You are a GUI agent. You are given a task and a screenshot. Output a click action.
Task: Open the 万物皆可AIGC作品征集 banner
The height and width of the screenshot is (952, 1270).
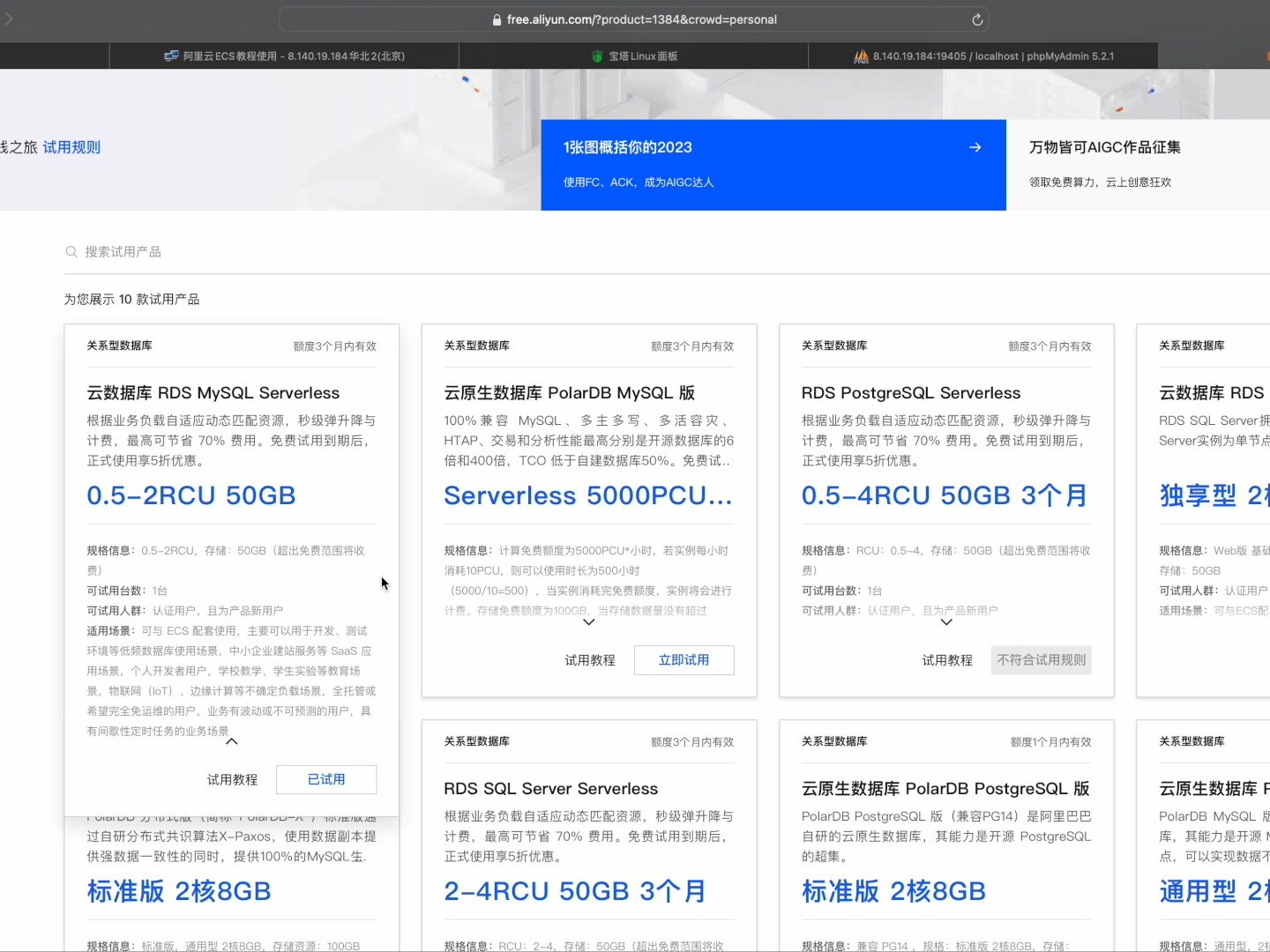pos(1138,165)
